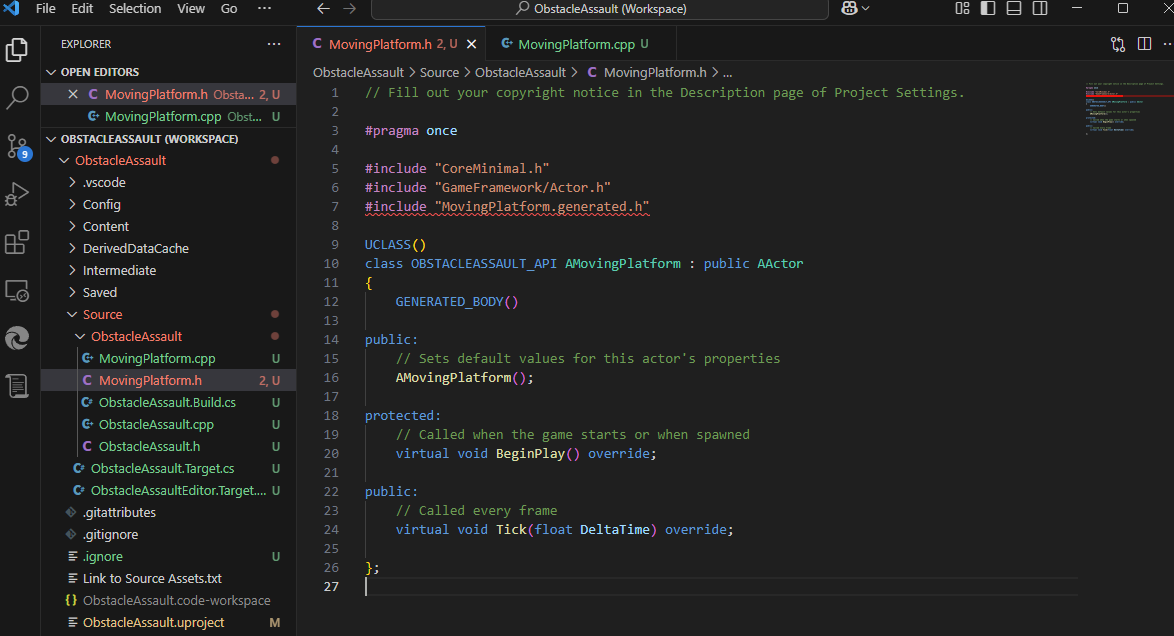
Task: Click the first ObstacleAssault breadcrumb
Action: (359, 73)
